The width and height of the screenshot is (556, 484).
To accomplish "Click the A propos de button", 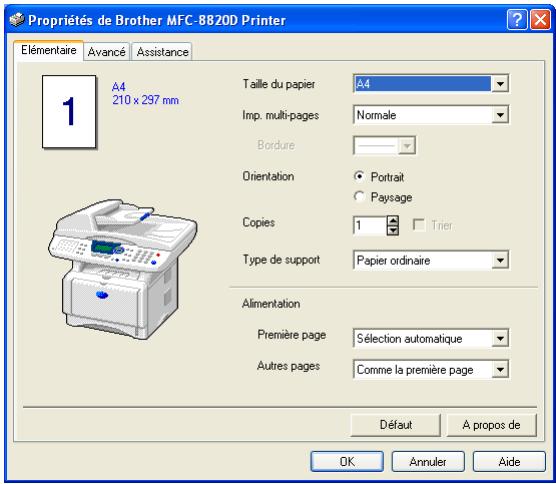I will (x=491, y=424).
